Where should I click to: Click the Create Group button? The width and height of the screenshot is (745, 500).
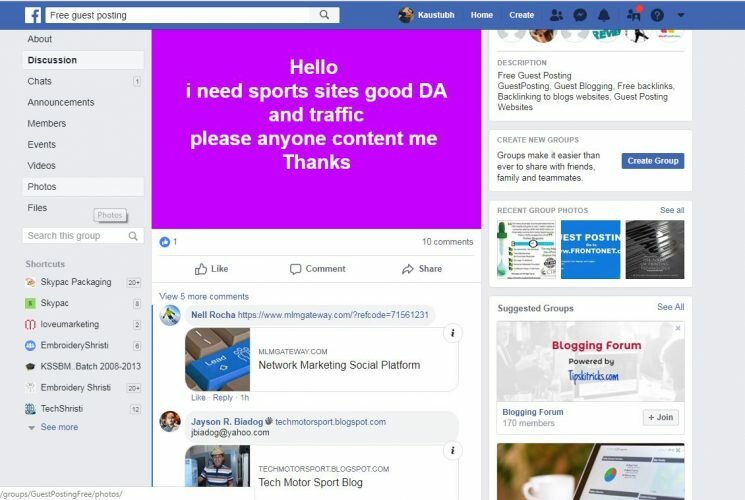click(x=652, y=161)
